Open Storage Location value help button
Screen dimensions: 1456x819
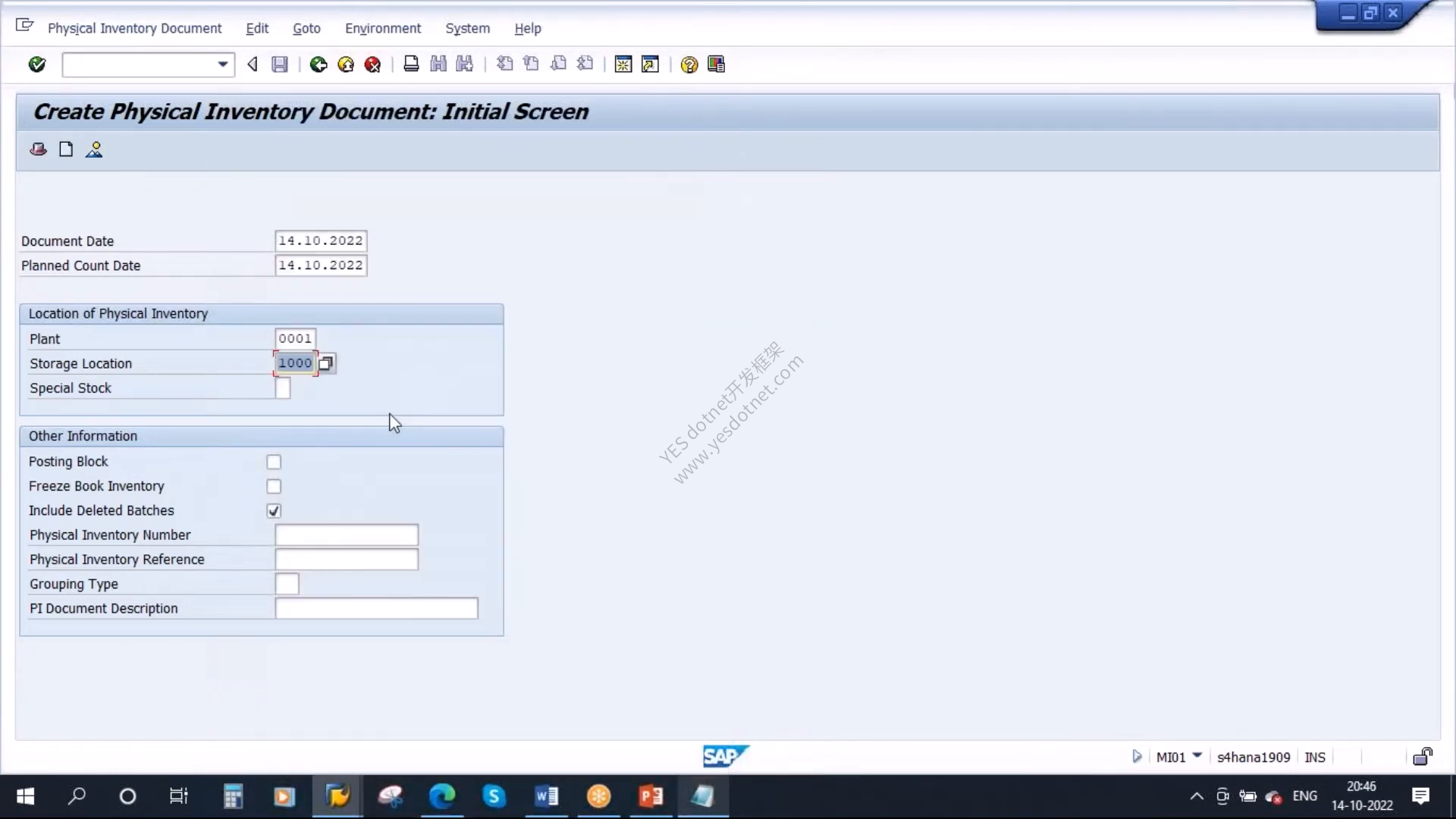[x=326, y=363]
